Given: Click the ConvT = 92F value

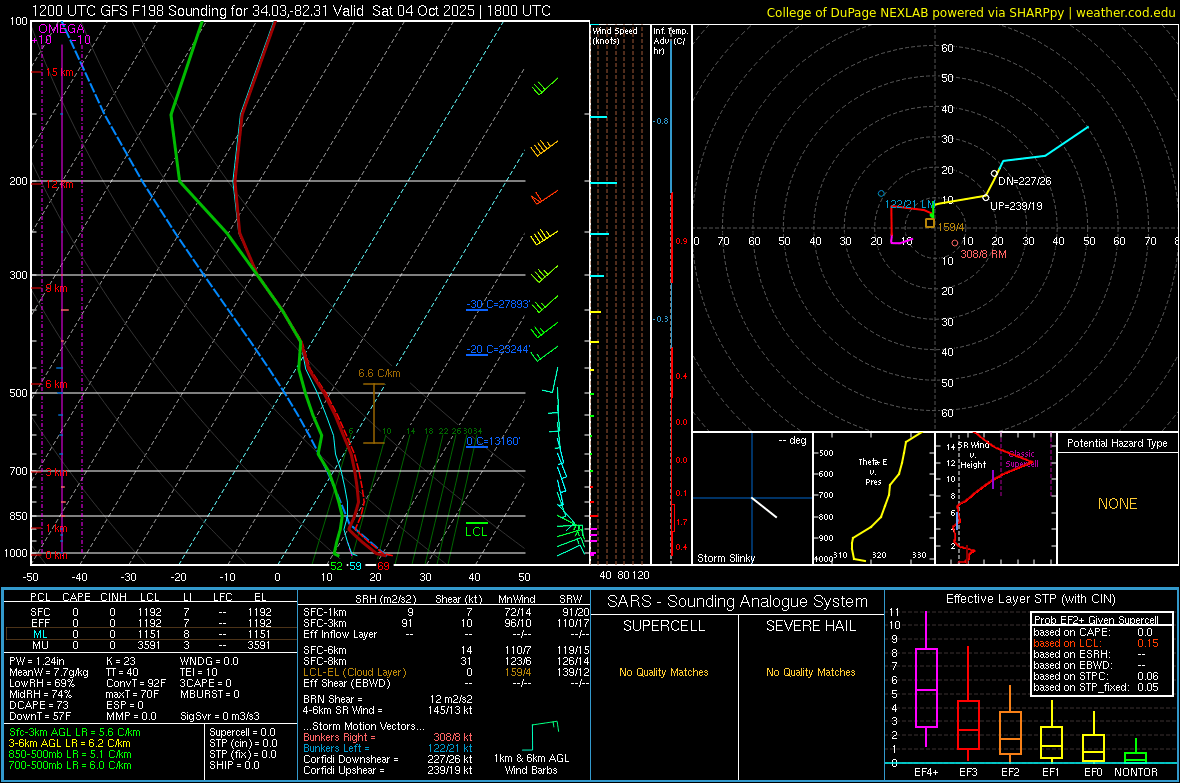Looking at the screenshot, I should pos(135,684).
